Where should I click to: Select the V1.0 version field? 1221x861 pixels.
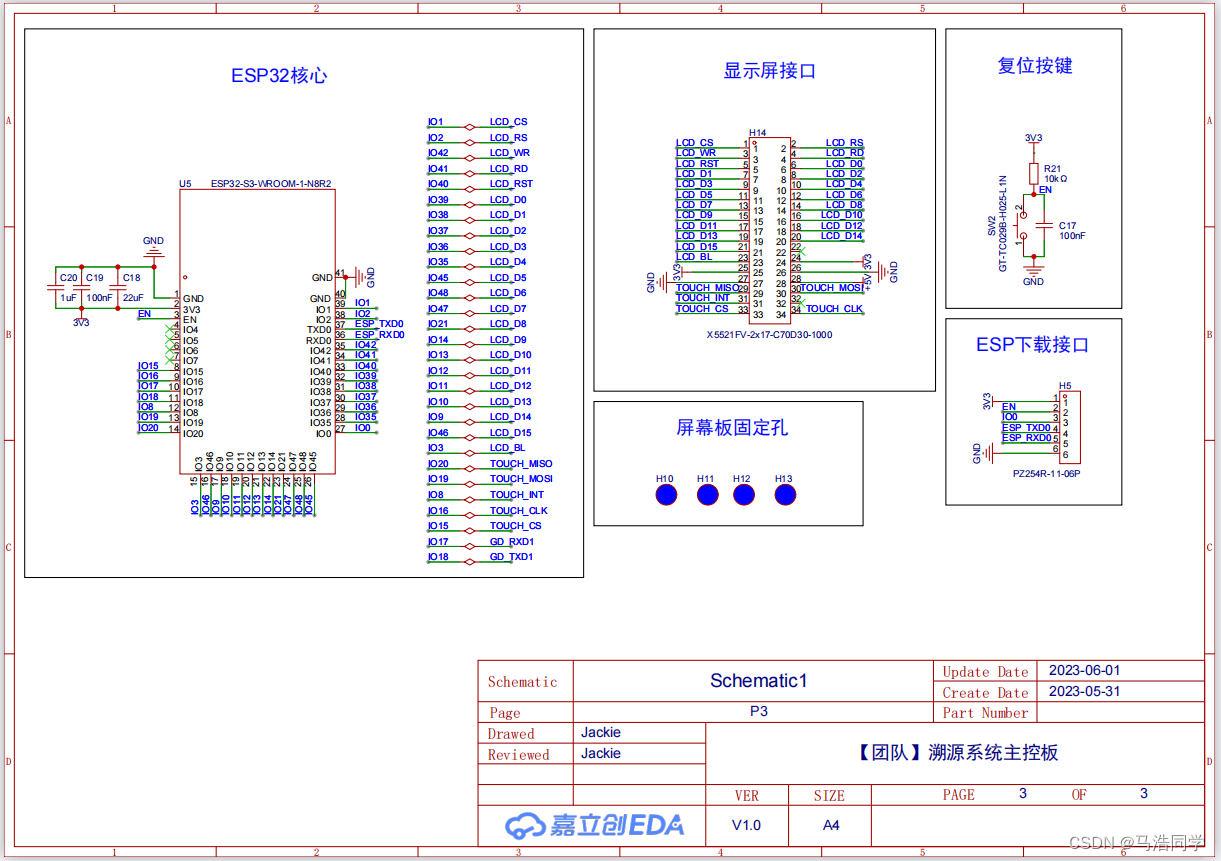coord(747,824)
